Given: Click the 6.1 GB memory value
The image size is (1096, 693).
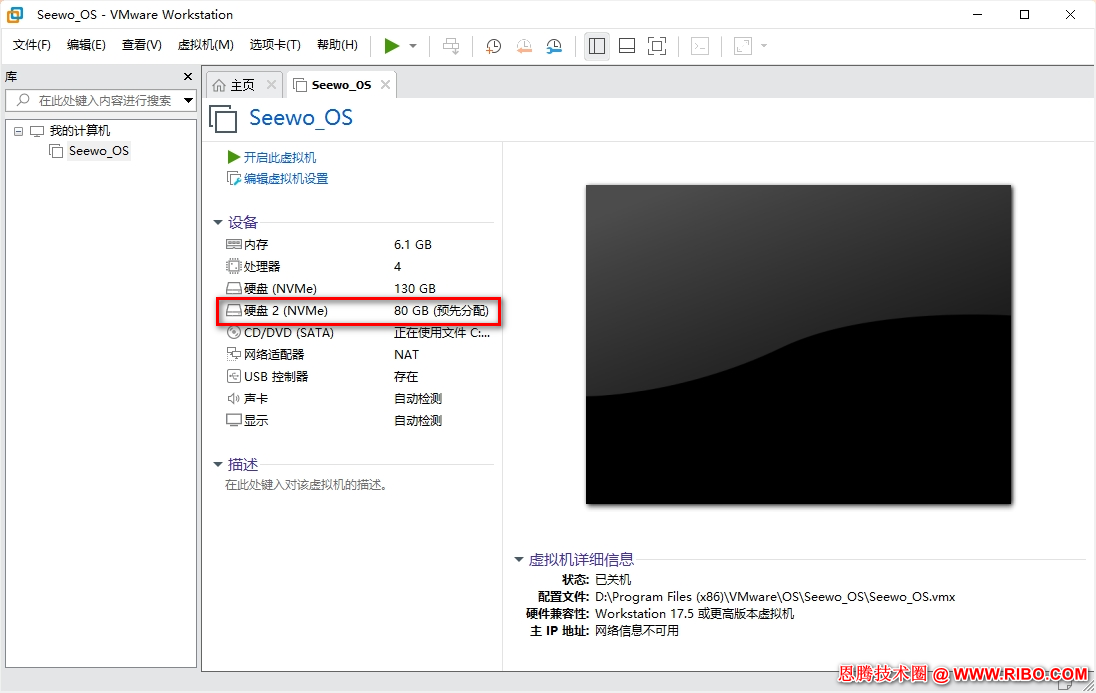Looking at the screenshot, I should click(x=412, y=245).
